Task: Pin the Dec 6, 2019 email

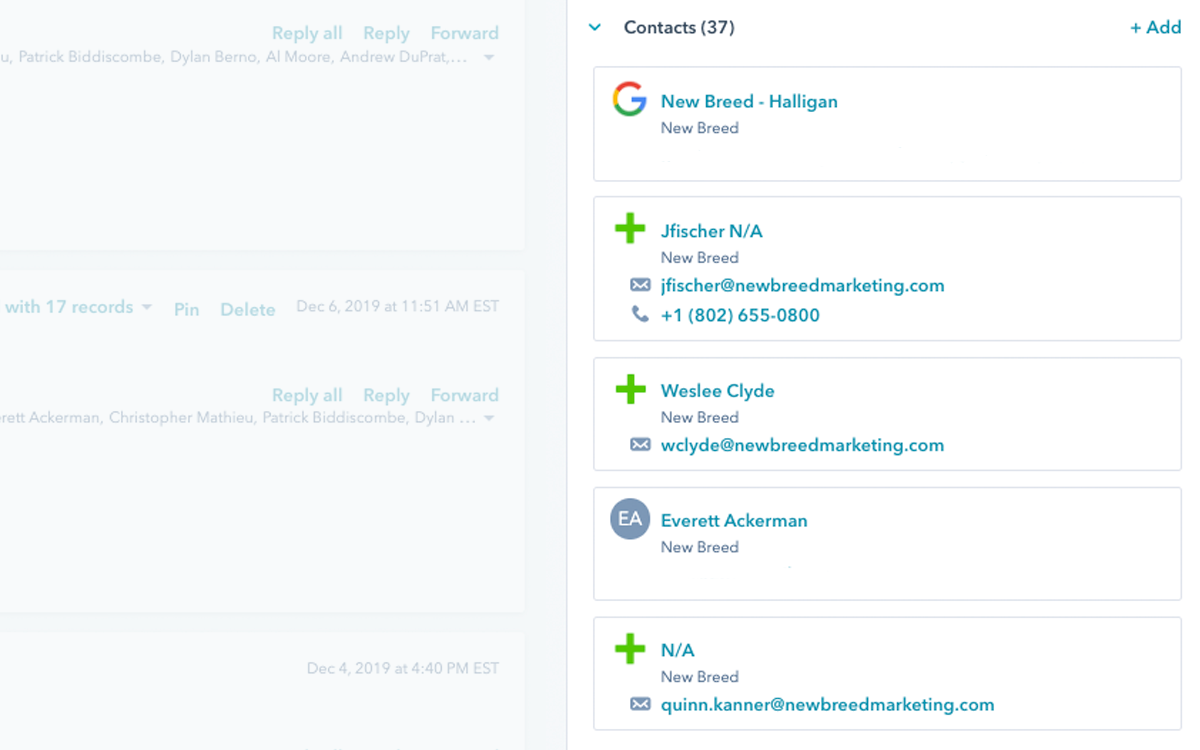Action: click(187, 309)
